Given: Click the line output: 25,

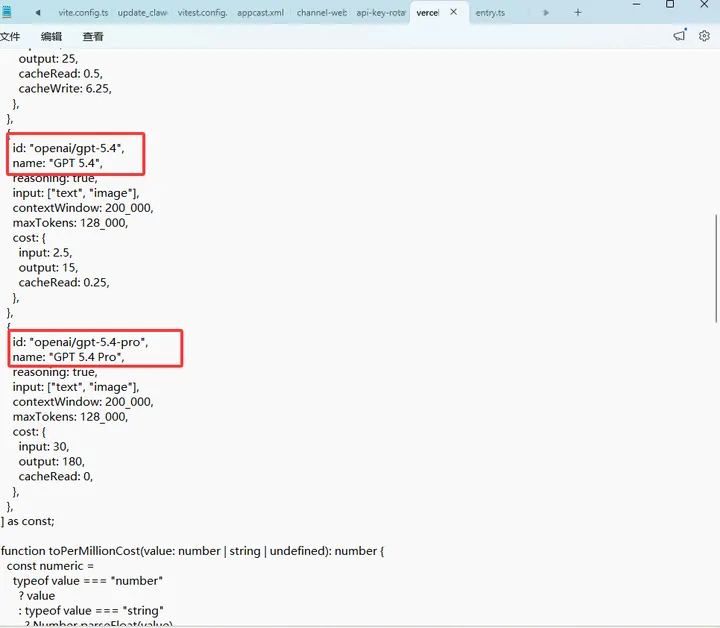Looking at the screenshot, I should (x=48, y=59).
